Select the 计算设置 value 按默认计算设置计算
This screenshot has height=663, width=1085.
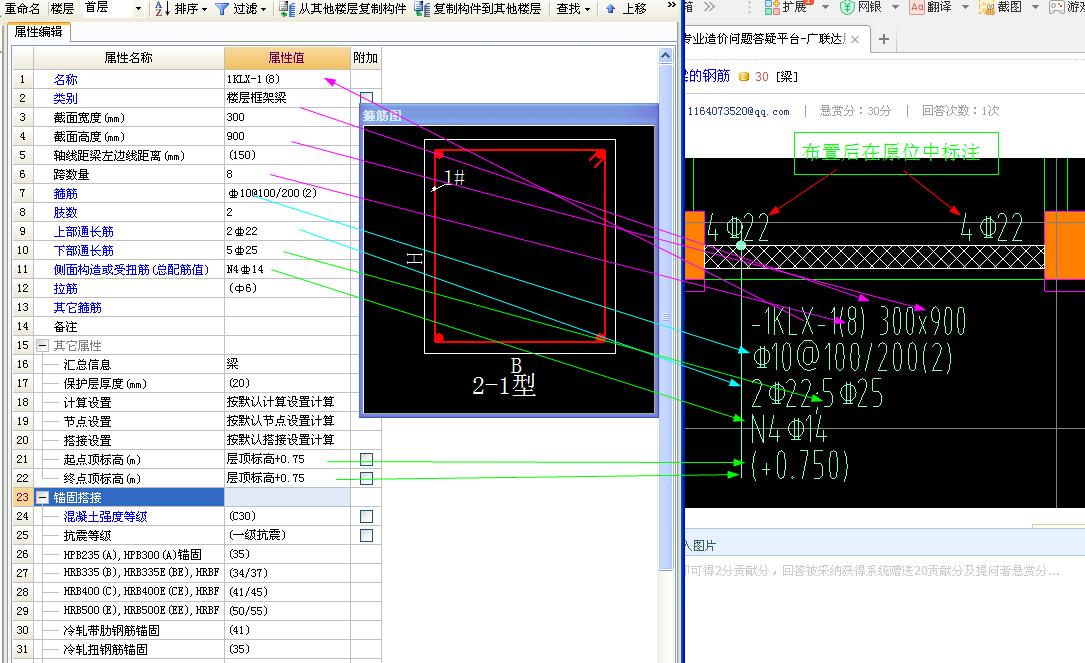287,402
